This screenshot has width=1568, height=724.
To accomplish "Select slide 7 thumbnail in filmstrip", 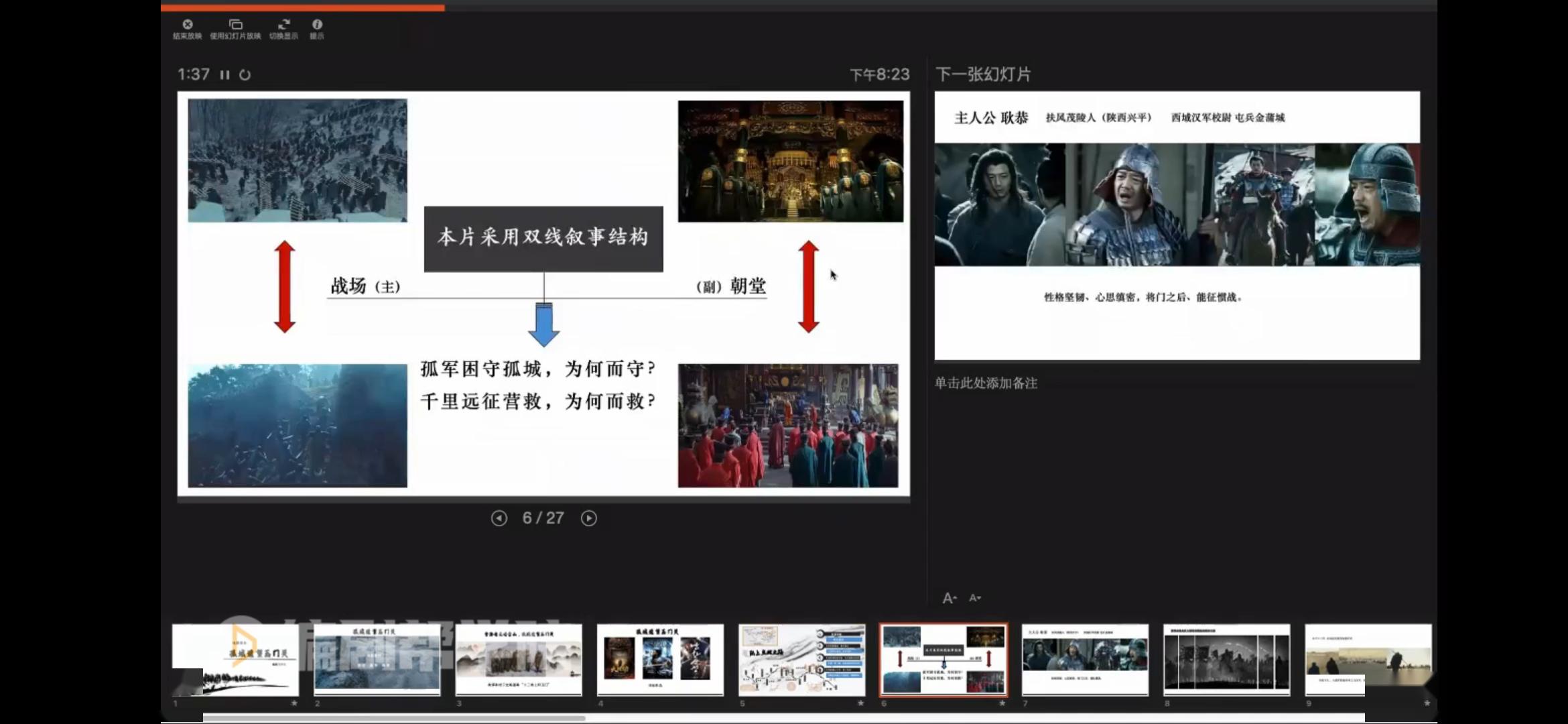I will point(1085,660).
